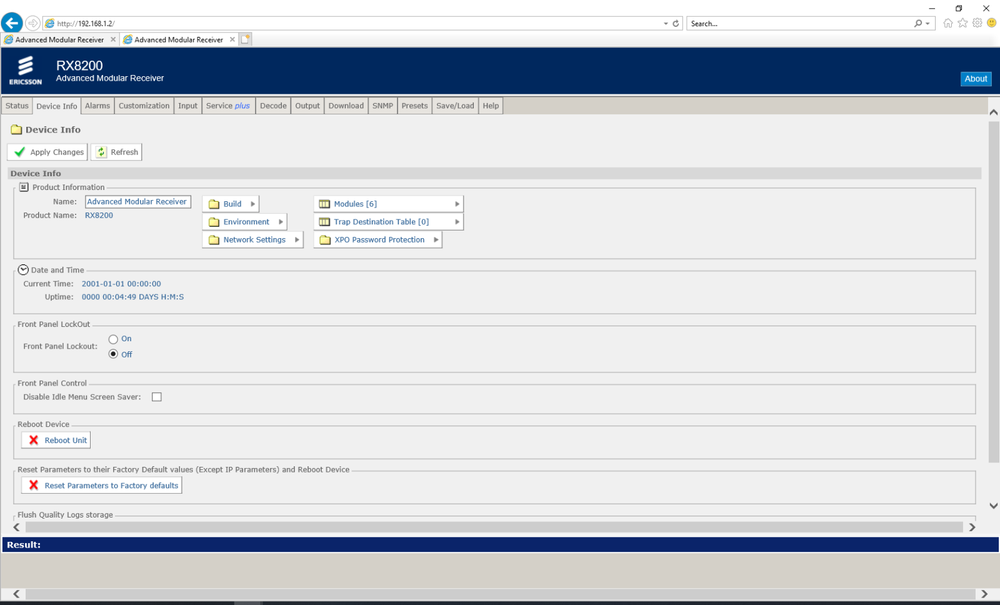The image size is (1000, 605).
Task: Open browser settings gear icon
Action: point(976,23)
